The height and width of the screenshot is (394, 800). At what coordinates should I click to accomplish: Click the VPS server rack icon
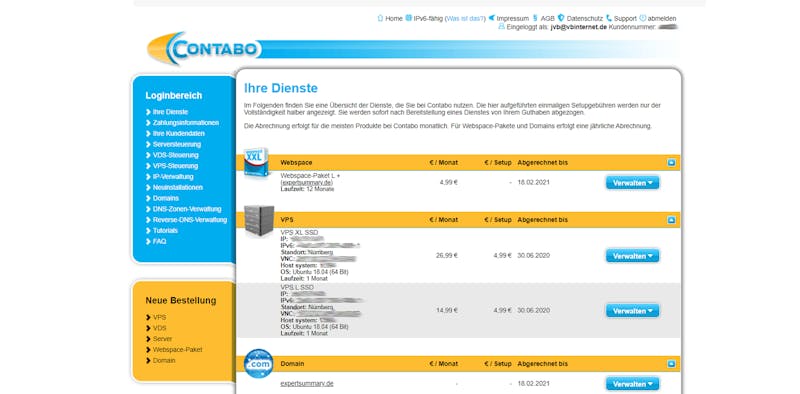pyautogui.click(x=259, y=221)
